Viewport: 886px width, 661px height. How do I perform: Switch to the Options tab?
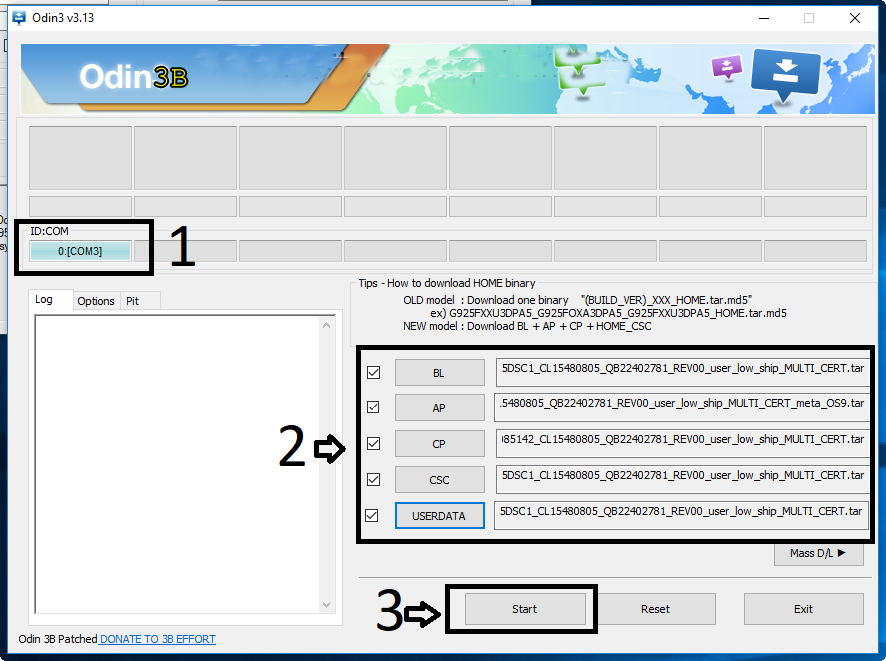96,301
